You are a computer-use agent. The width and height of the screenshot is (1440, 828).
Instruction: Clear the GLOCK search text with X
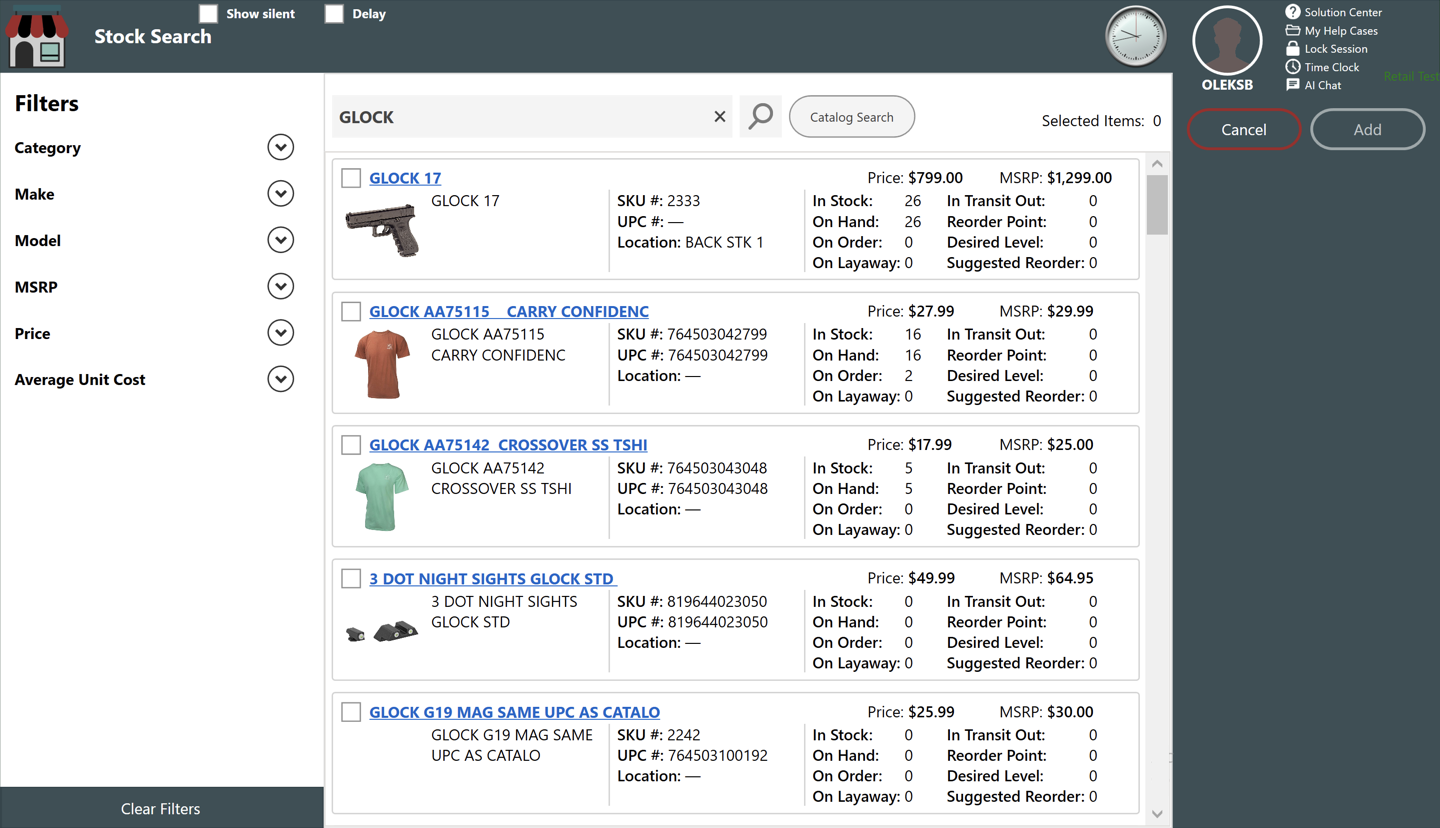[720, 117]
